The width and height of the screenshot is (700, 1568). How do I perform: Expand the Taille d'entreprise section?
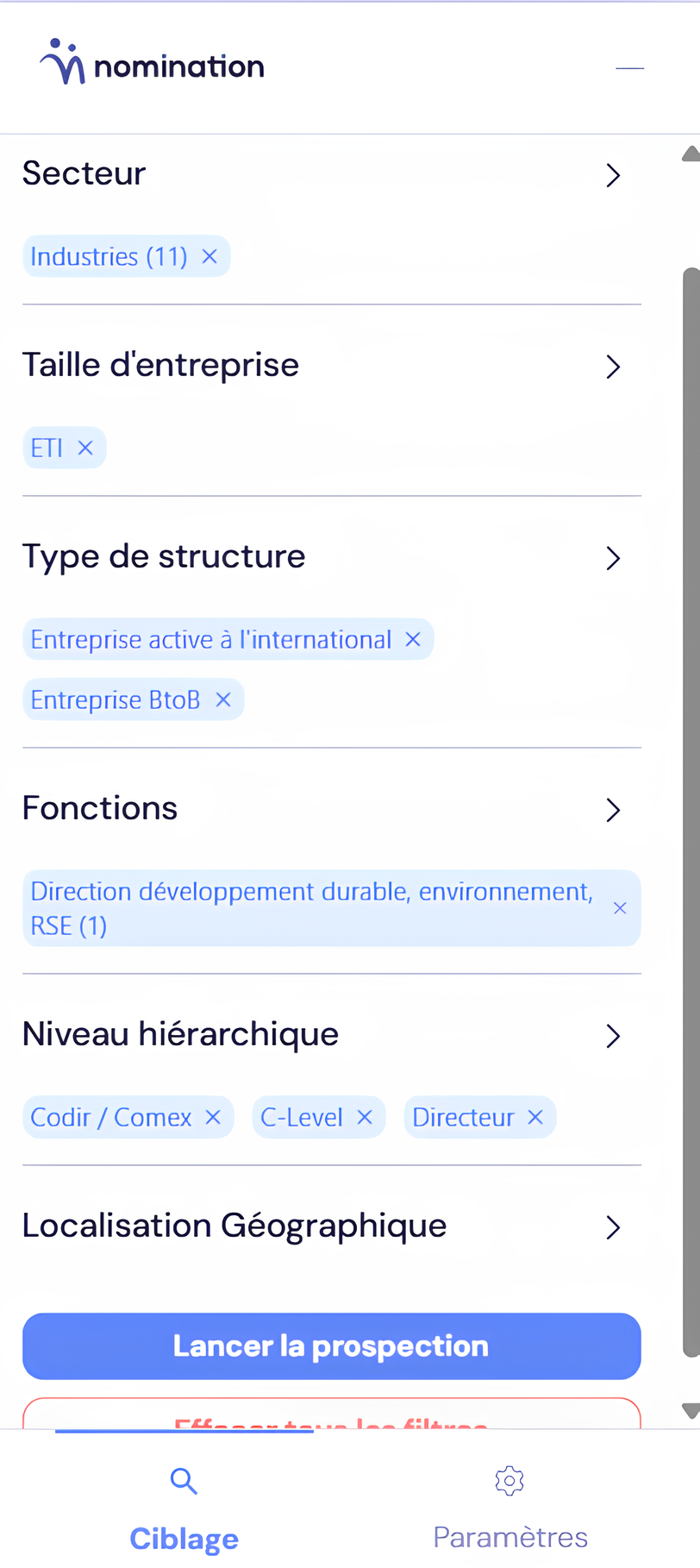[613, 367]
